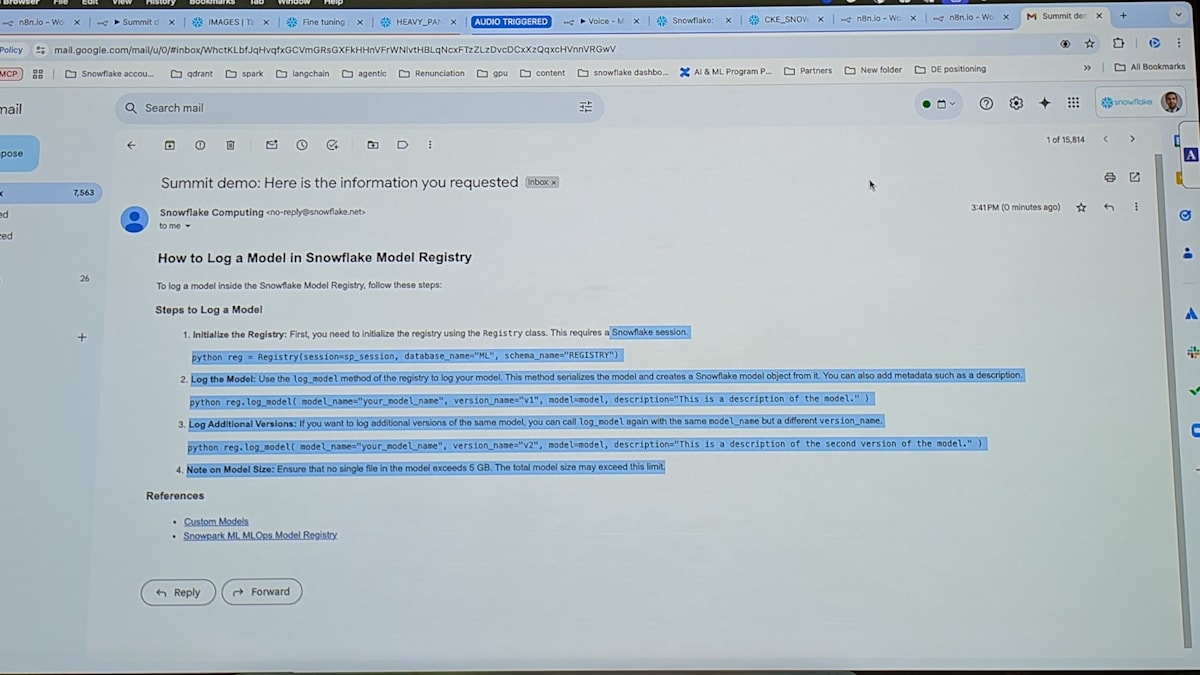
Task: Expand the 'to me' recipient details arrow
Action: point(187,226)
